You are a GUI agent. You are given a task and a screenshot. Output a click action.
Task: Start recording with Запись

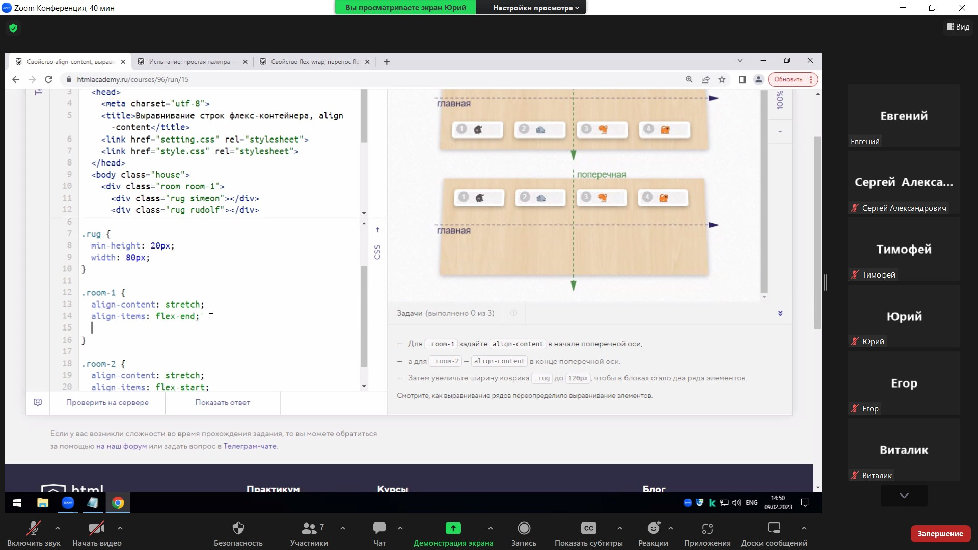[x=524, y=534]
